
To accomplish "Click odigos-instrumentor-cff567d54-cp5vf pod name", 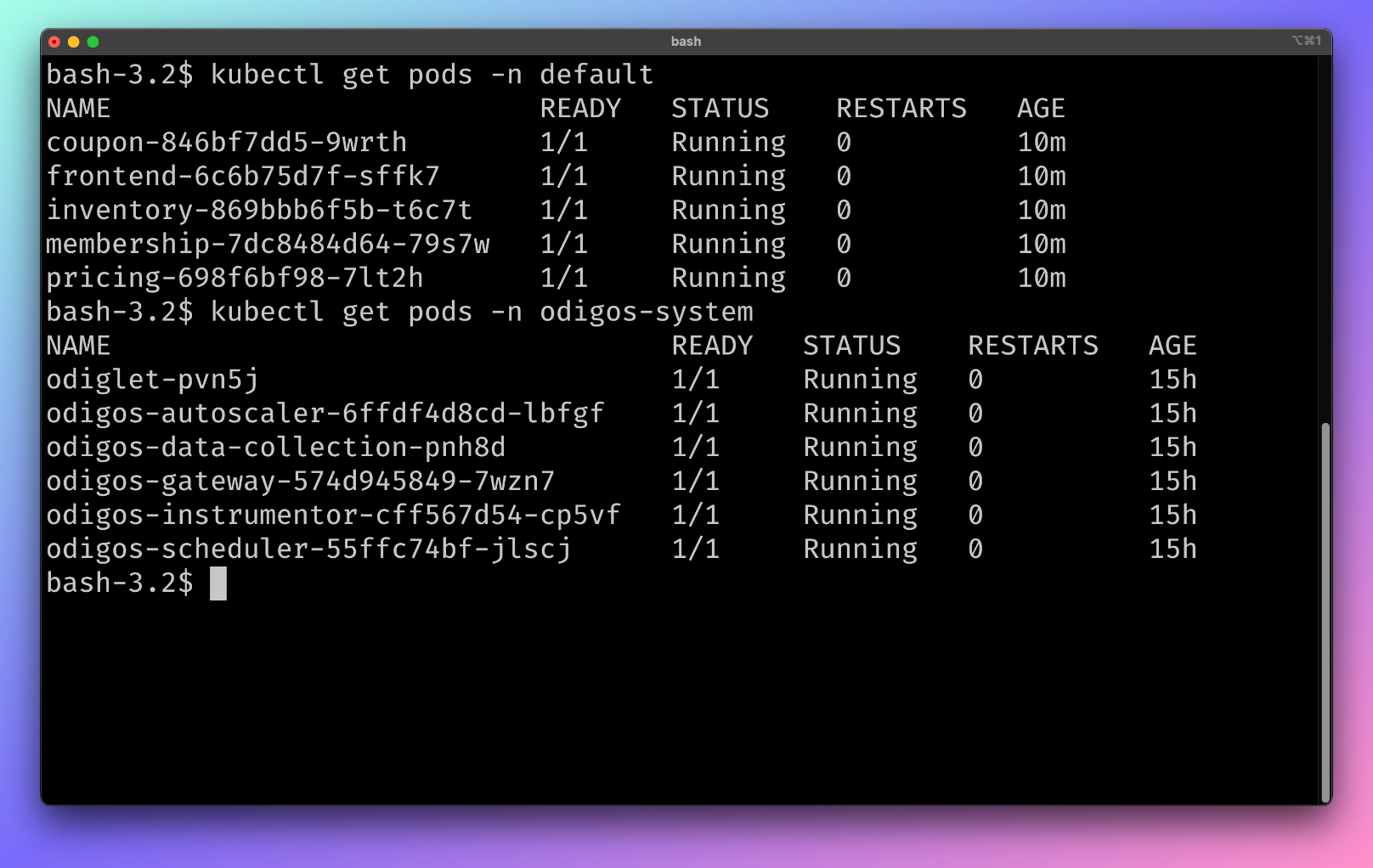I will pos(333,516).
